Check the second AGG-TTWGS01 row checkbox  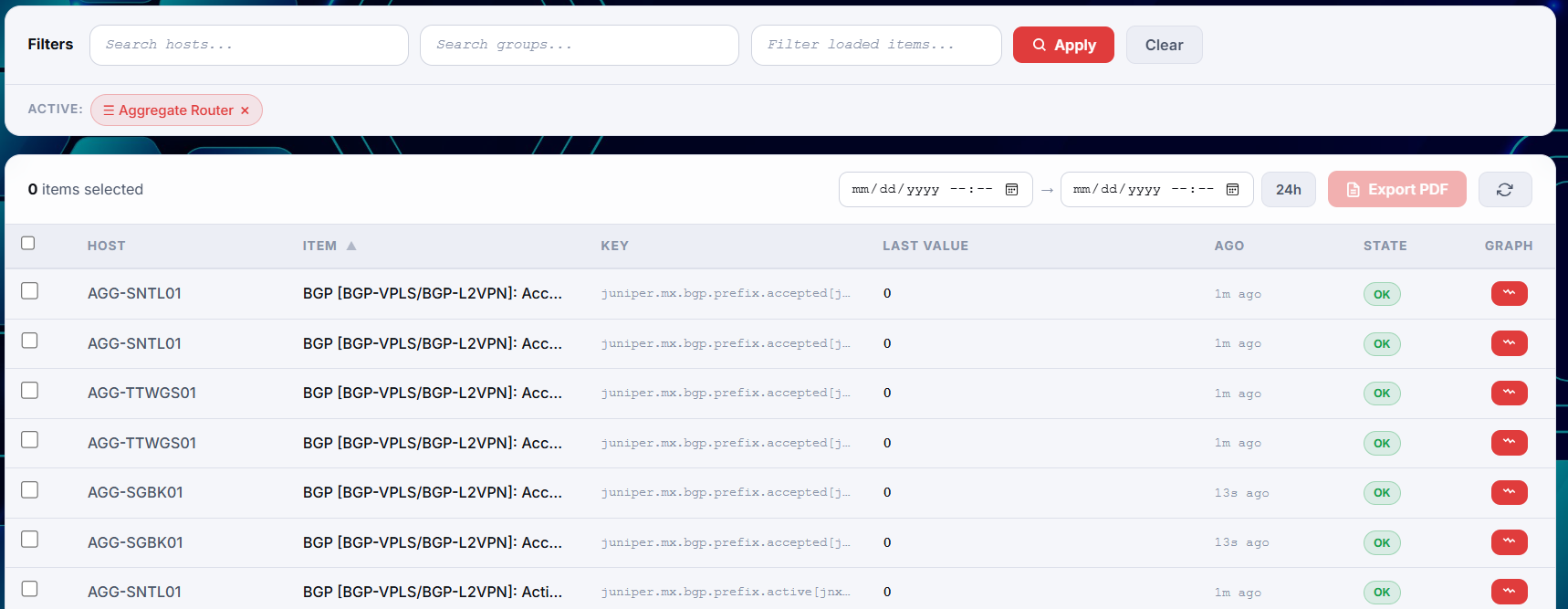click(x=30, y=440)
